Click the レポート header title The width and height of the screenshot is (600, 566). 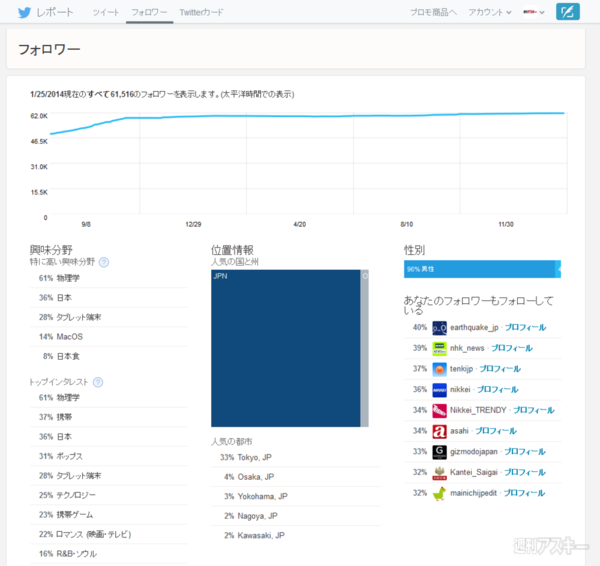click(x=55, y=12)
